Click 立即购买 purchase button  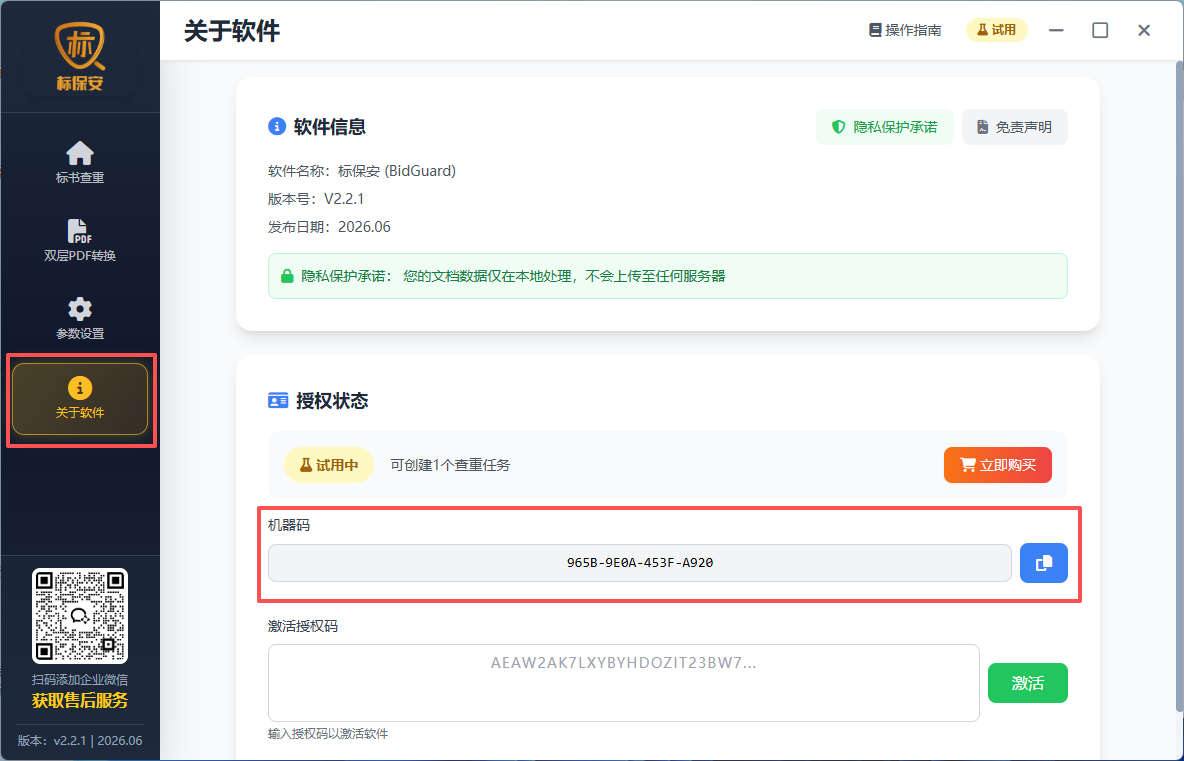pos(997,465)
